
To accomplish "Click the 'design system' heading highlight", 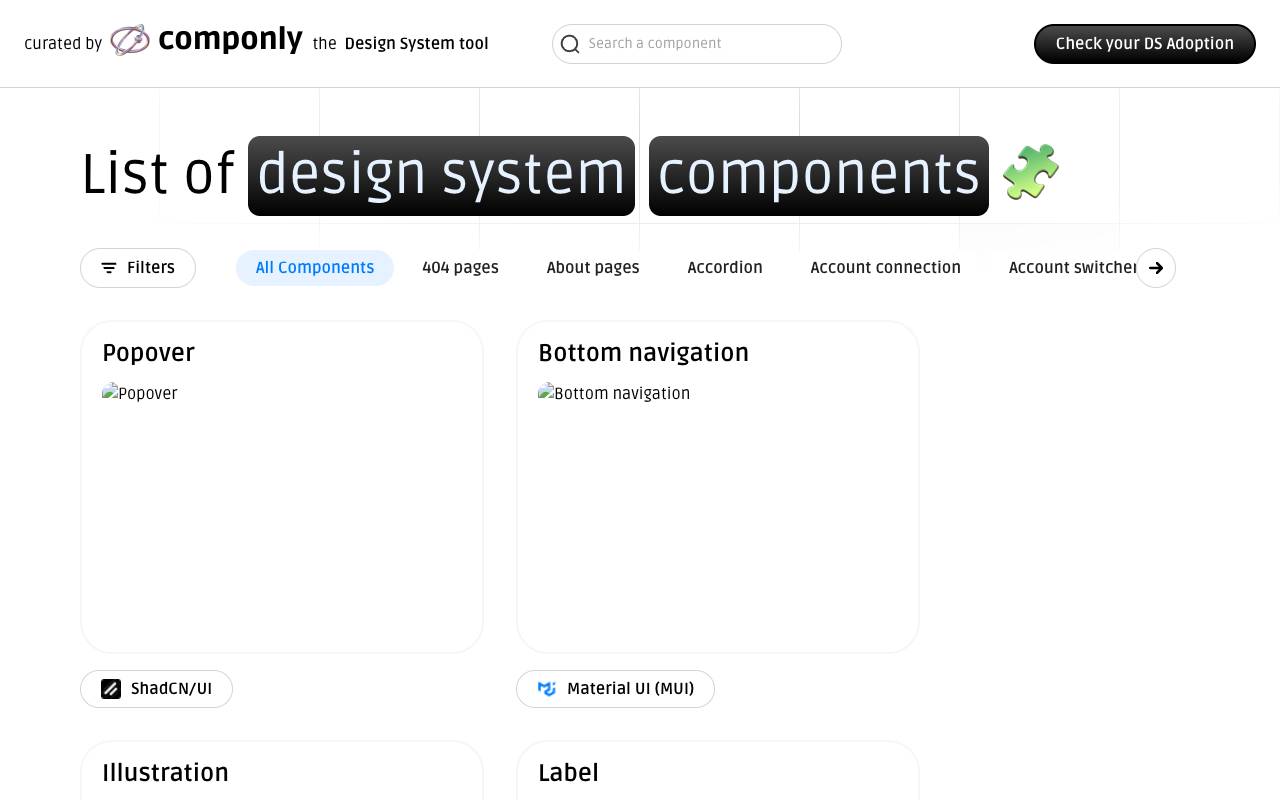I will click(441, 175).
